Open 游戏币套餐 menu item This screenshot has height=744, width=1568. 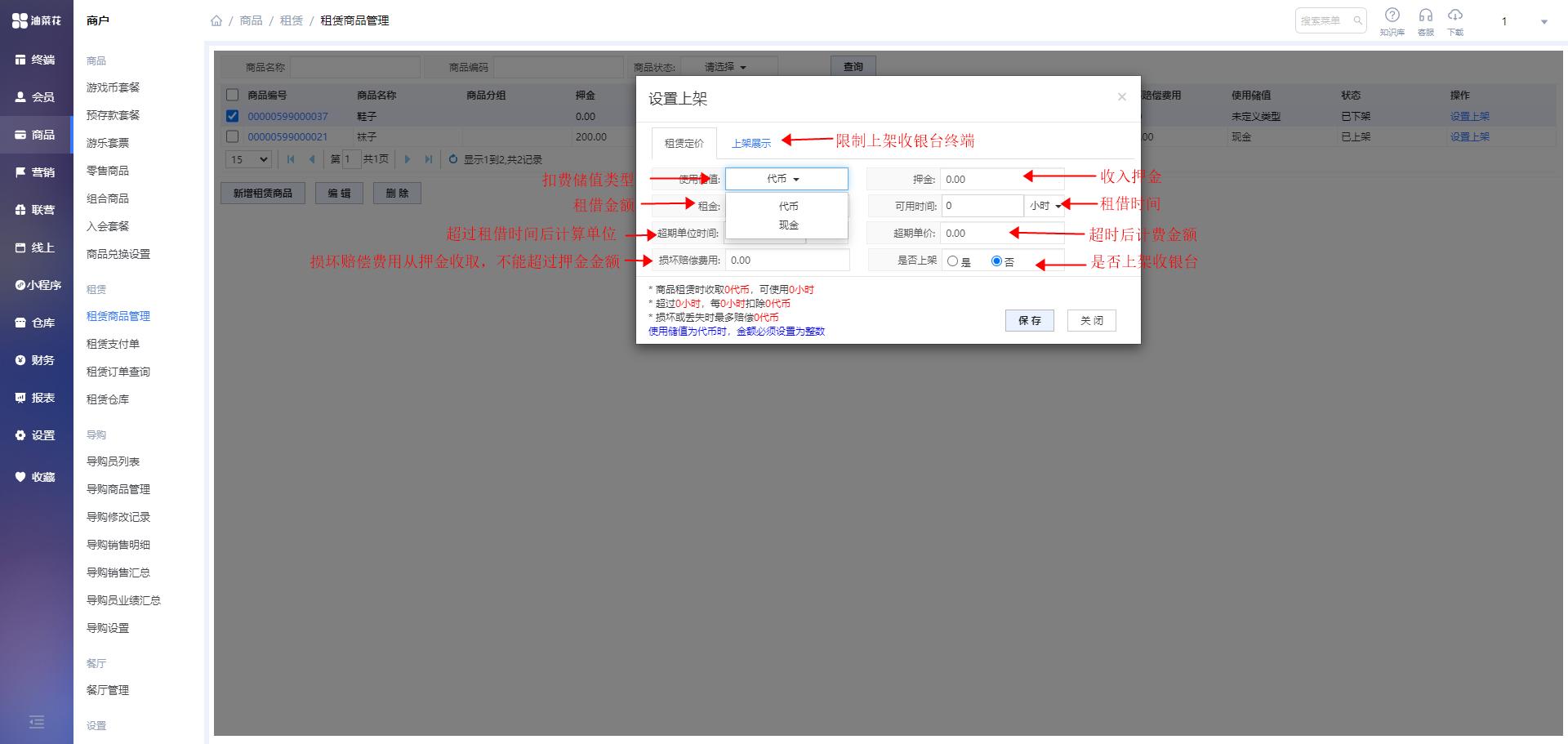tap(113, 87)
